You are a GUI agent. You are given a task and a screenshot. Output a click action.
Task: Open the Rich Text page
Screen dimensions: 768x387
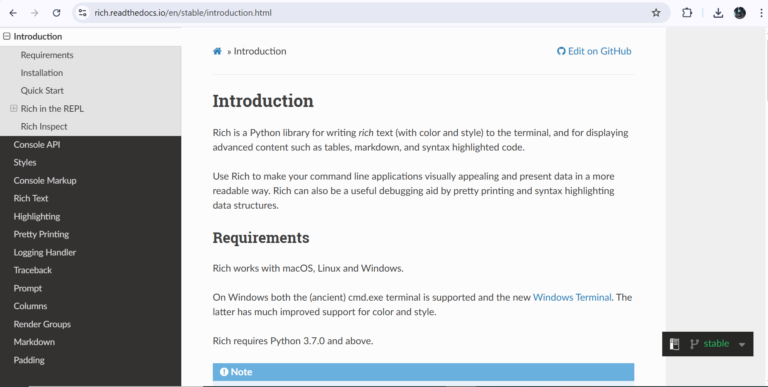pos(31,198)
